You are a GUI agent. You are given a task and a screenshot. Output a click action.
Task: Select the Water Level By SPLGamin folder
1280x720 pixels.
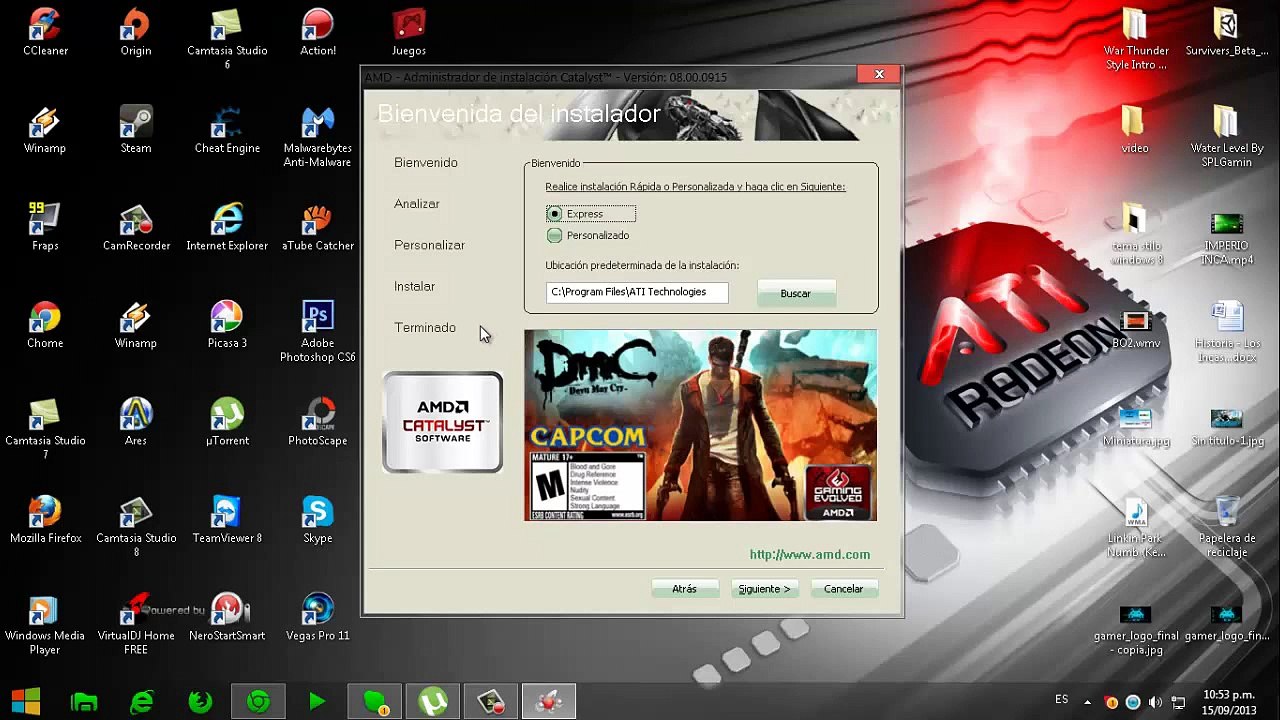(1227, 137)
